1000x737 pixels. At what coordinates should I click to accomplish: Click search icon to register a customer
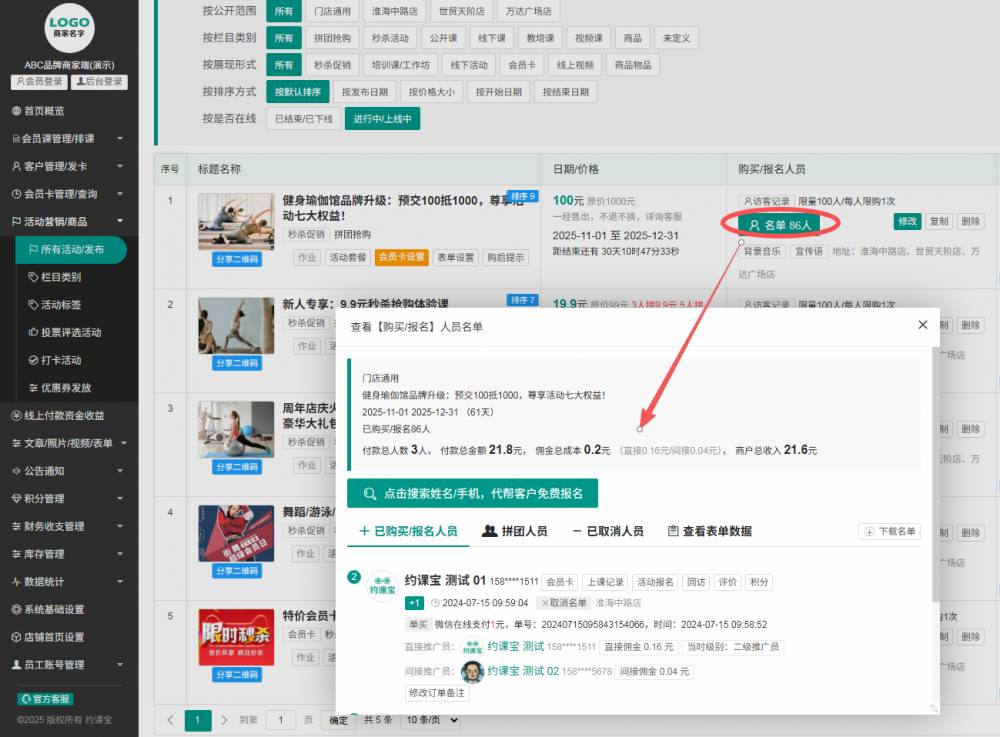click(x=370, y=493)
